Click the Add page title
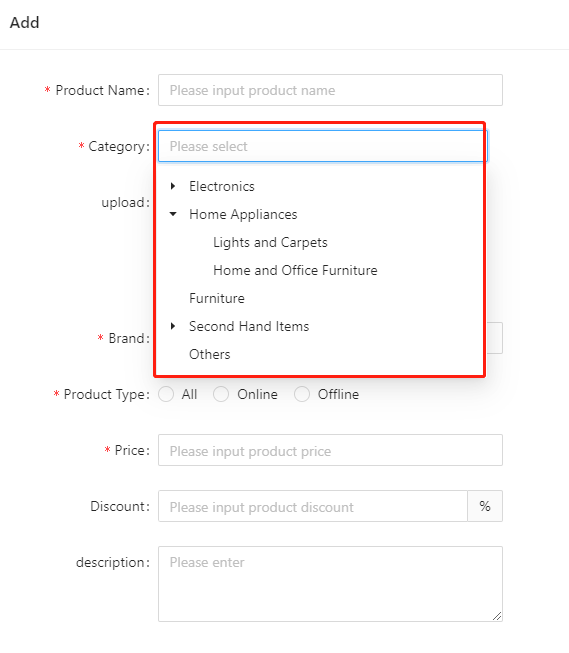This screenshot has height=653, width=569. [25, 22]
